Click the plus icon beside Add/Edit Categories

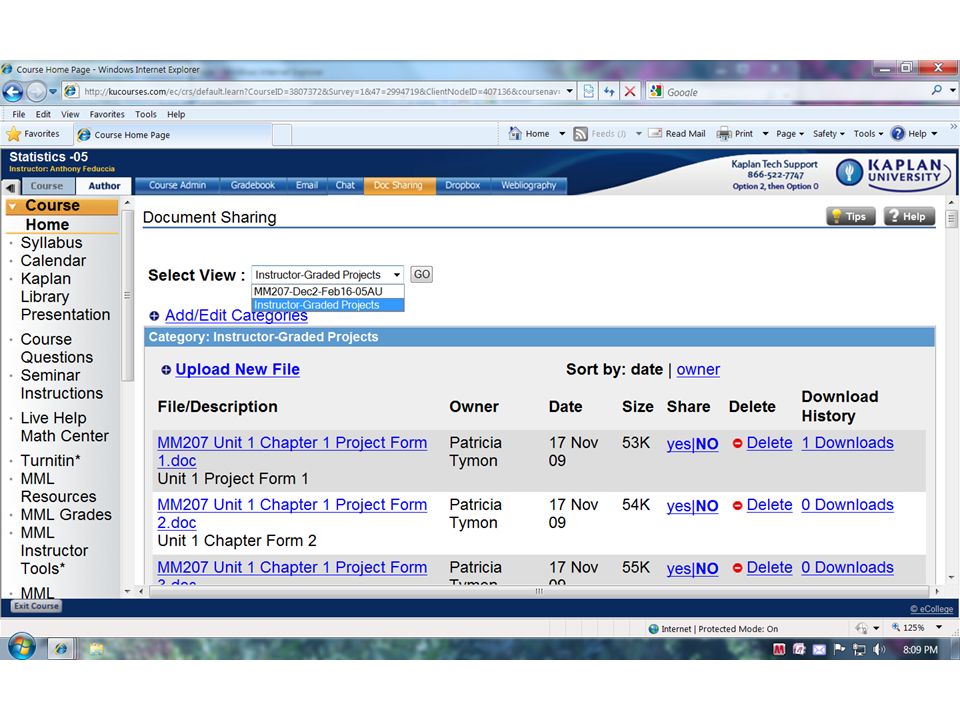coord(154,316)
